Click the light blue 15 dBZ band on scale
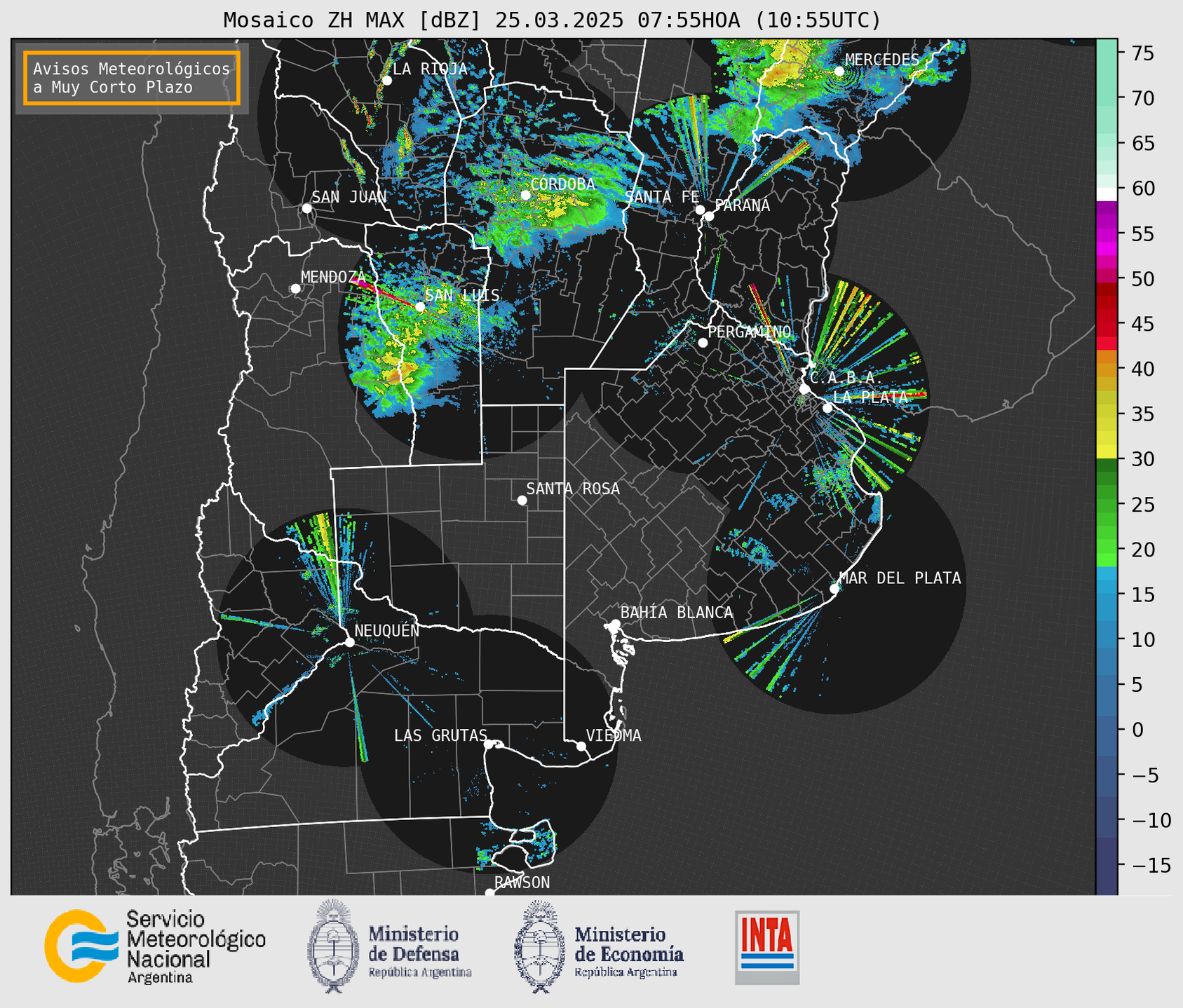The height and width of the screenshot is (1008, 1183). (1106, 594)
